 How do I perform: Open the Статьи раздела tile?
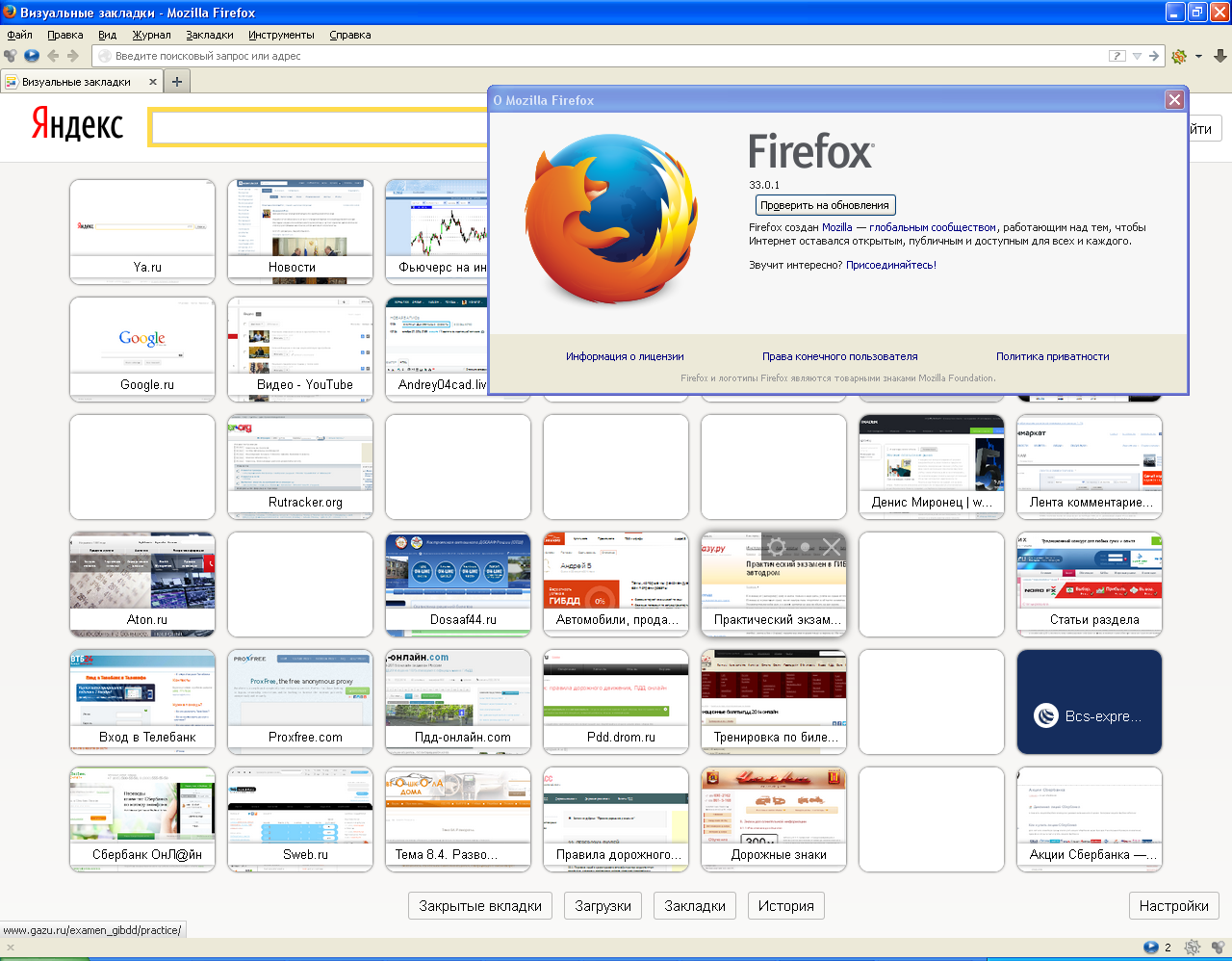pos(1090,584)
